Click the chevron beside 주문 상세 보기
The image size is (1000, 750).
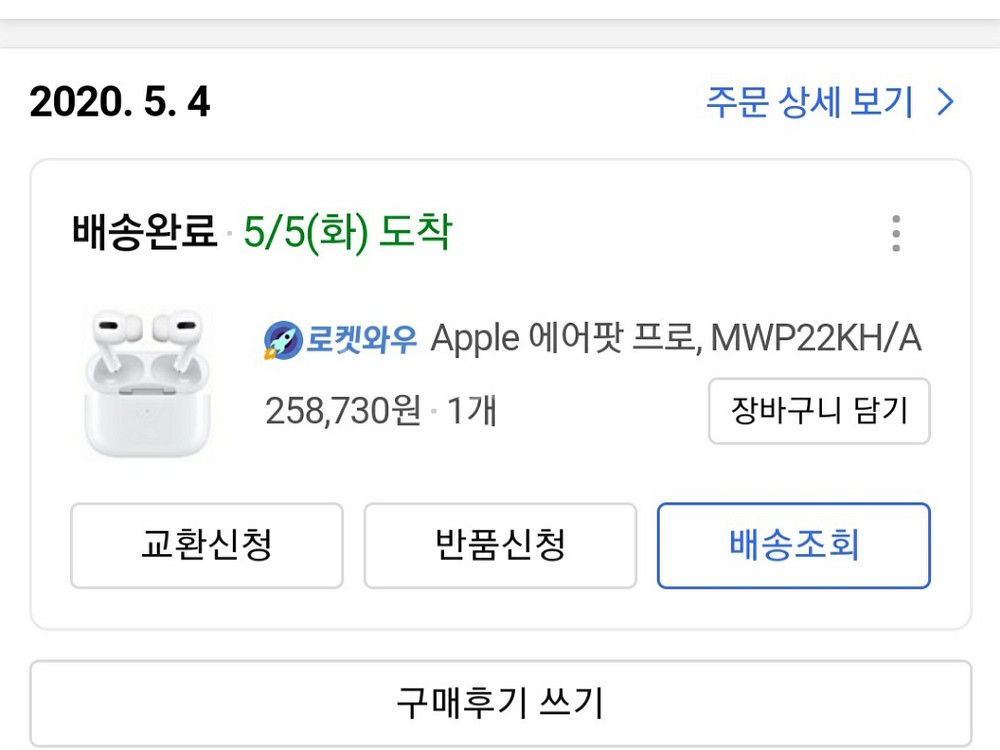(x=945, y=102)
